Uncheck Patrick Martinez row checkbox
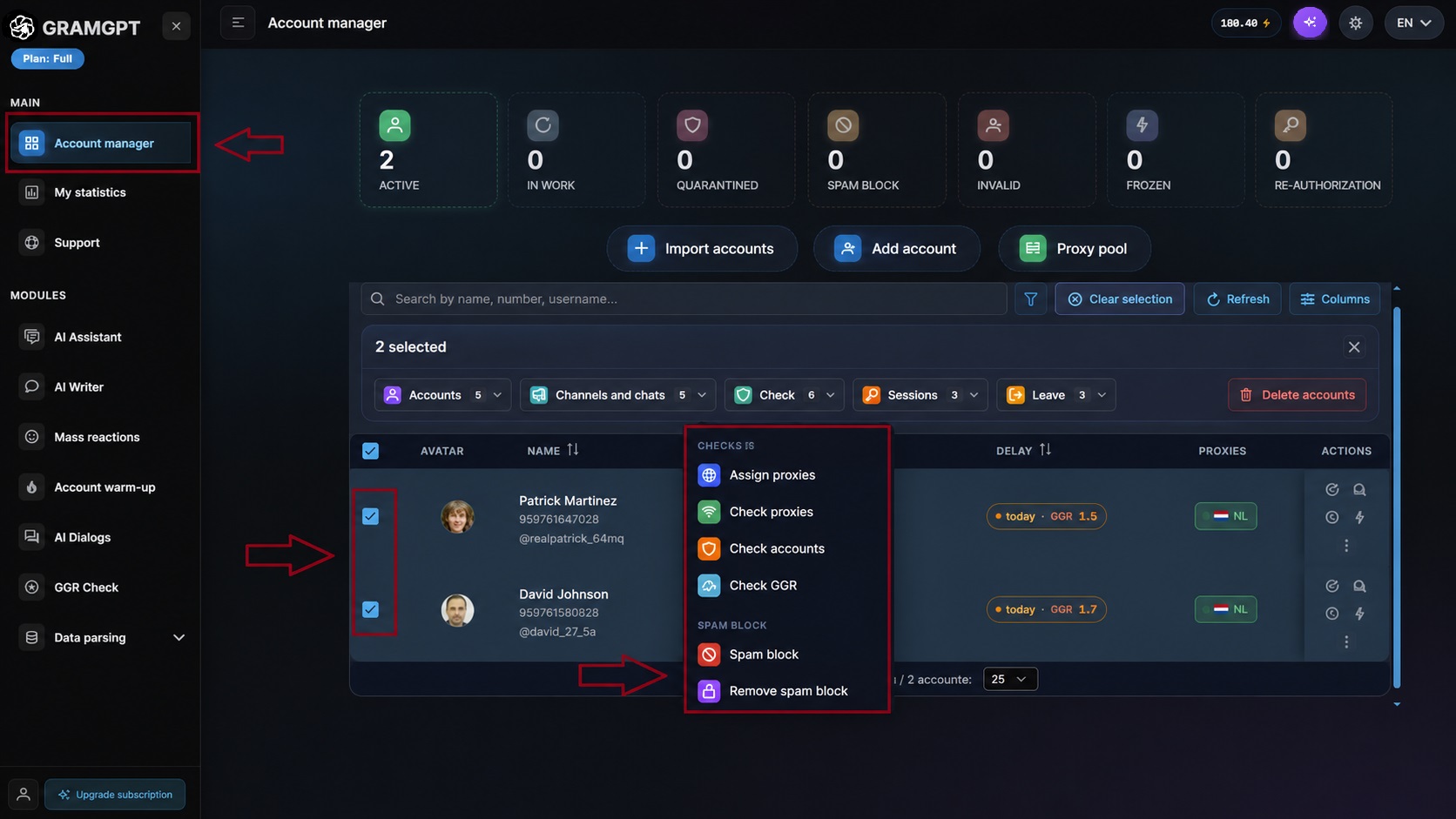The image size is (1456, 819). pyautogui.click(x=370, y=516)
